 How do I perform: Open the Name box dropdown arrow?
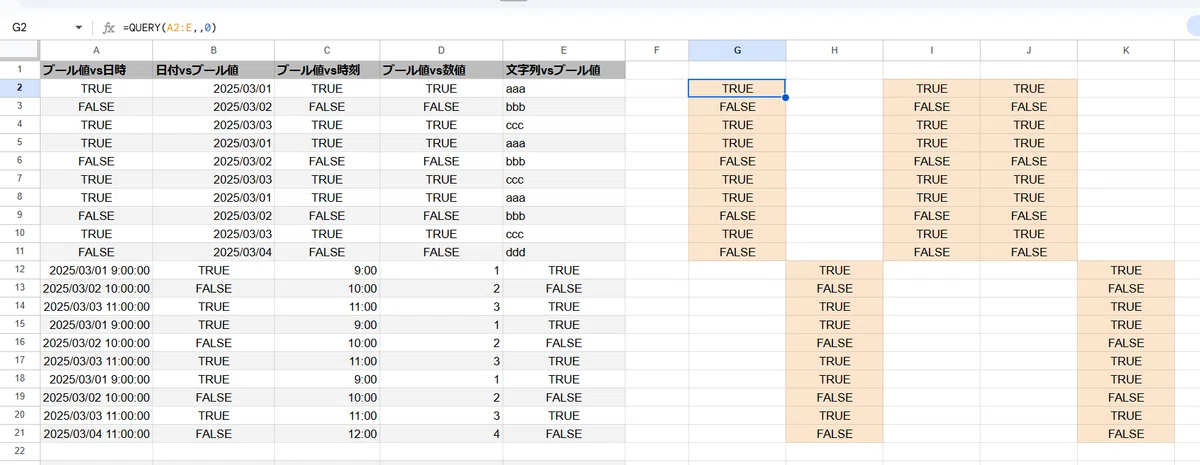79,28
